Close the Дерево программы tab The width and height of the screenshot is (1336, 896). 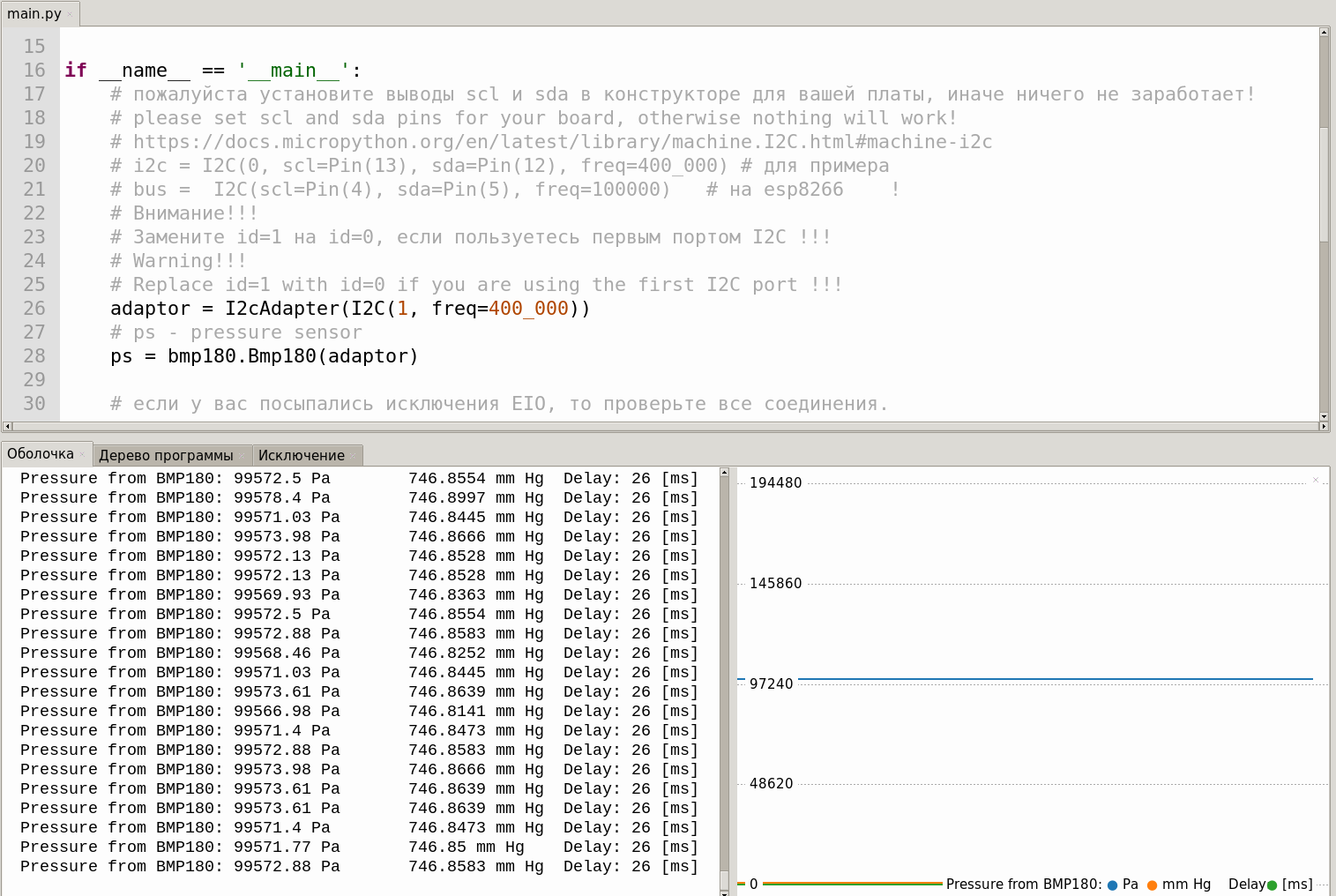click(242, 456)
